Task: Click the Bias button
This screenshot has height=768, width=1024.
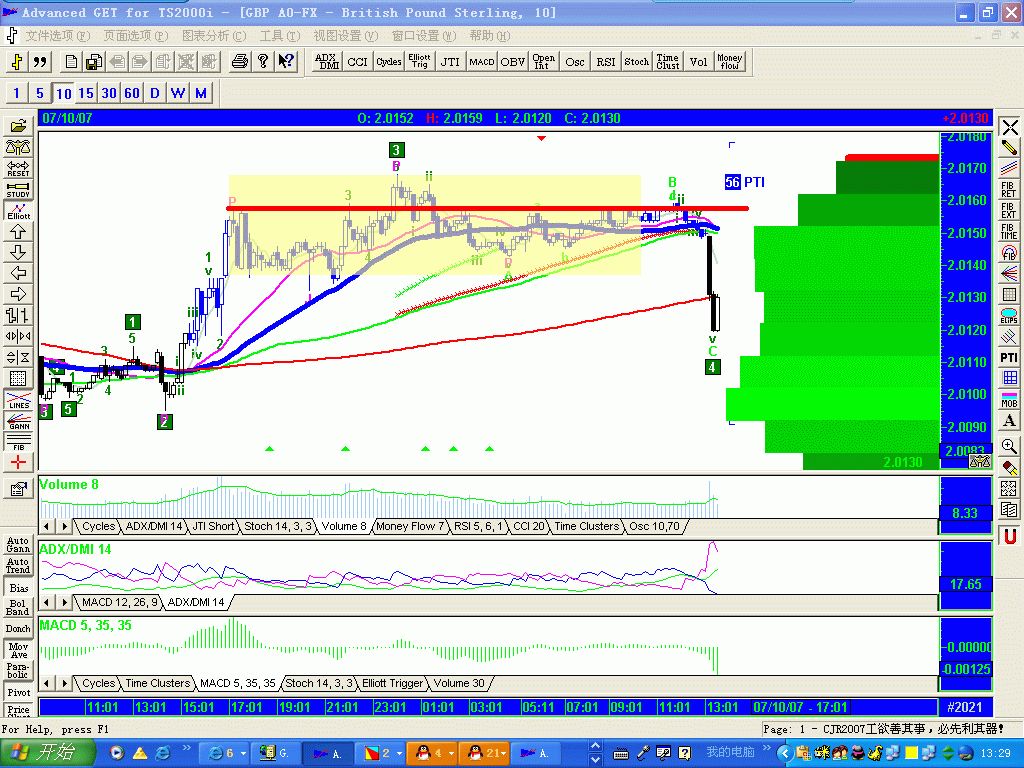Action: [x=18, y=588]
